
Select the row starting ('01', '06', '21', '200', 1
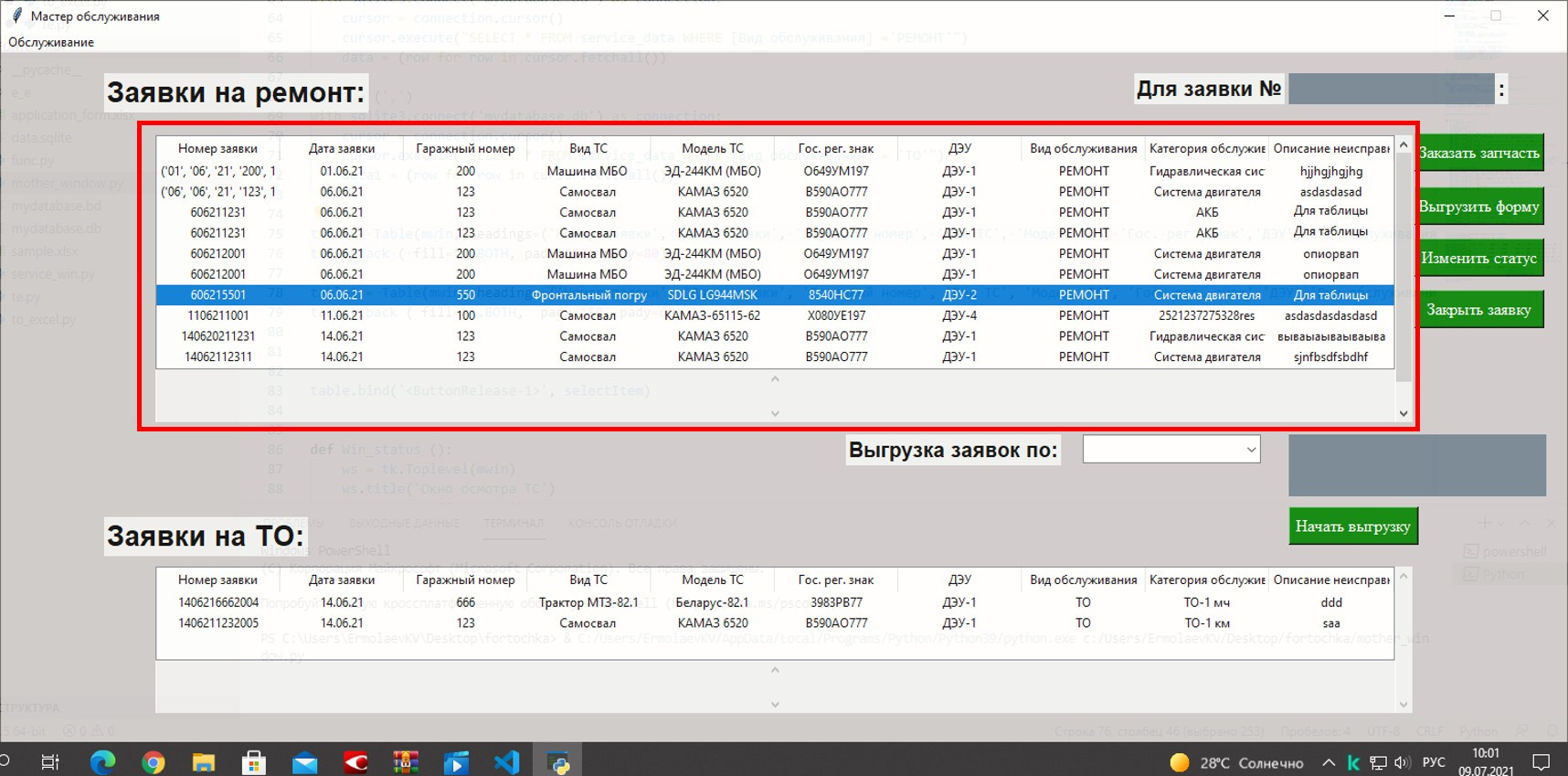[x=775, y=171]
